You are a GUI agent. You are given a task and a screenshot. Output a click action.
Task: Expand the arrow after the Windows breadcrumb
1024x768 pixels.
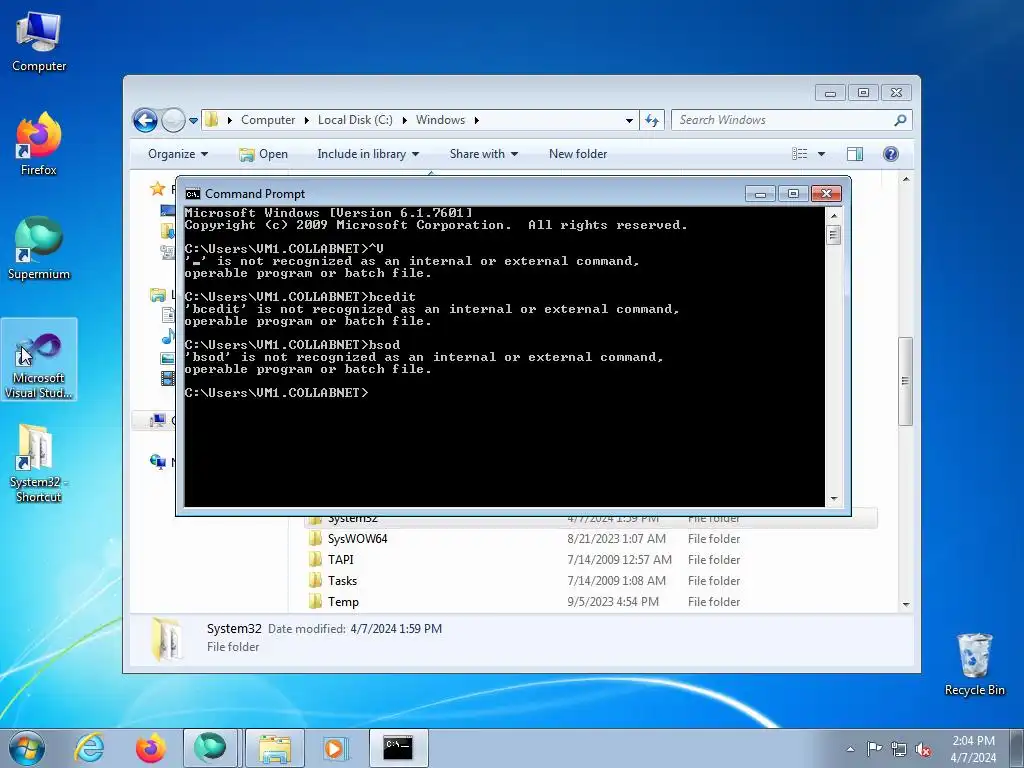[x=477, y=121]
